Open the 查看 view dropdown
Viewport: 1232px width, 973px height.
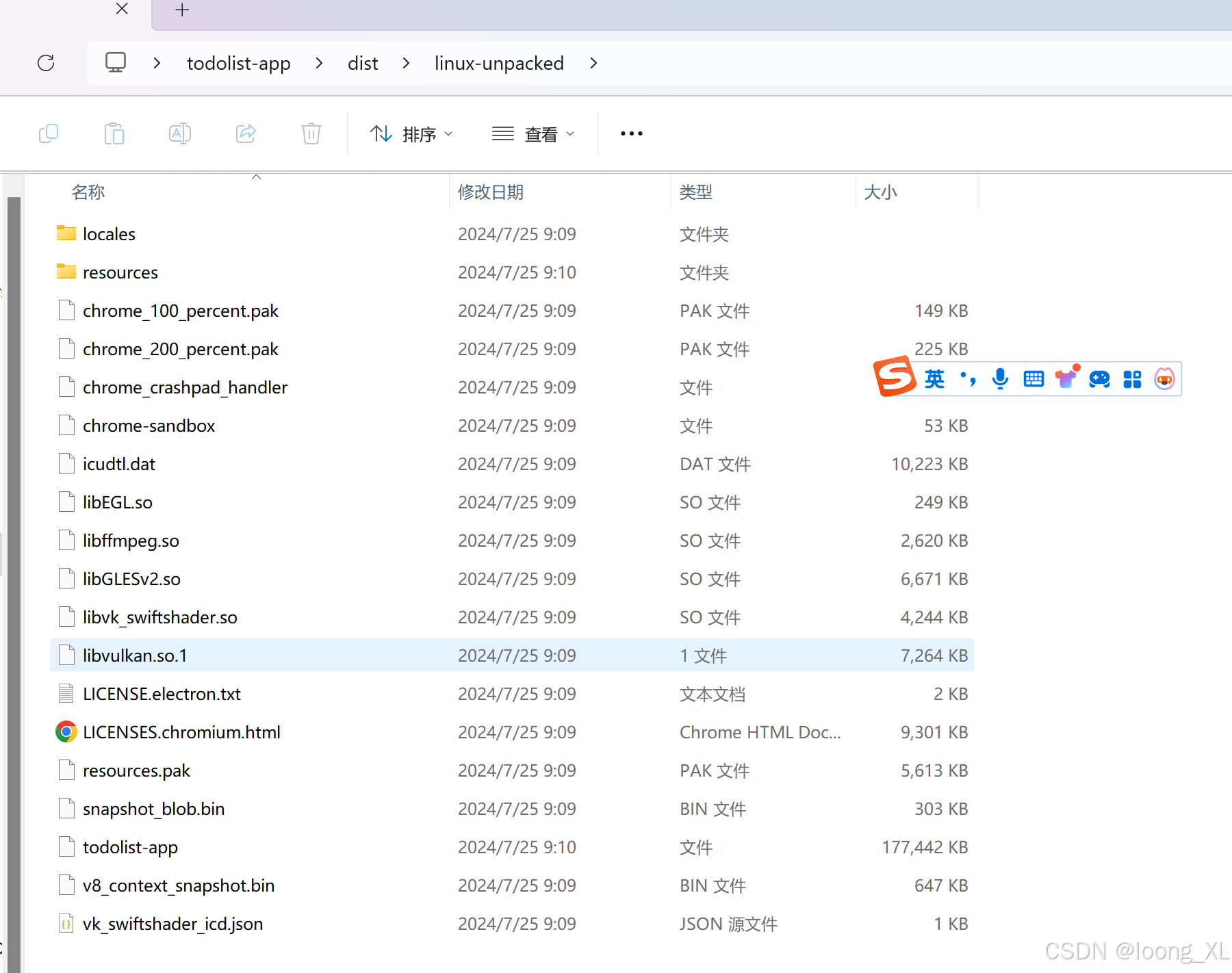point(533,134)
